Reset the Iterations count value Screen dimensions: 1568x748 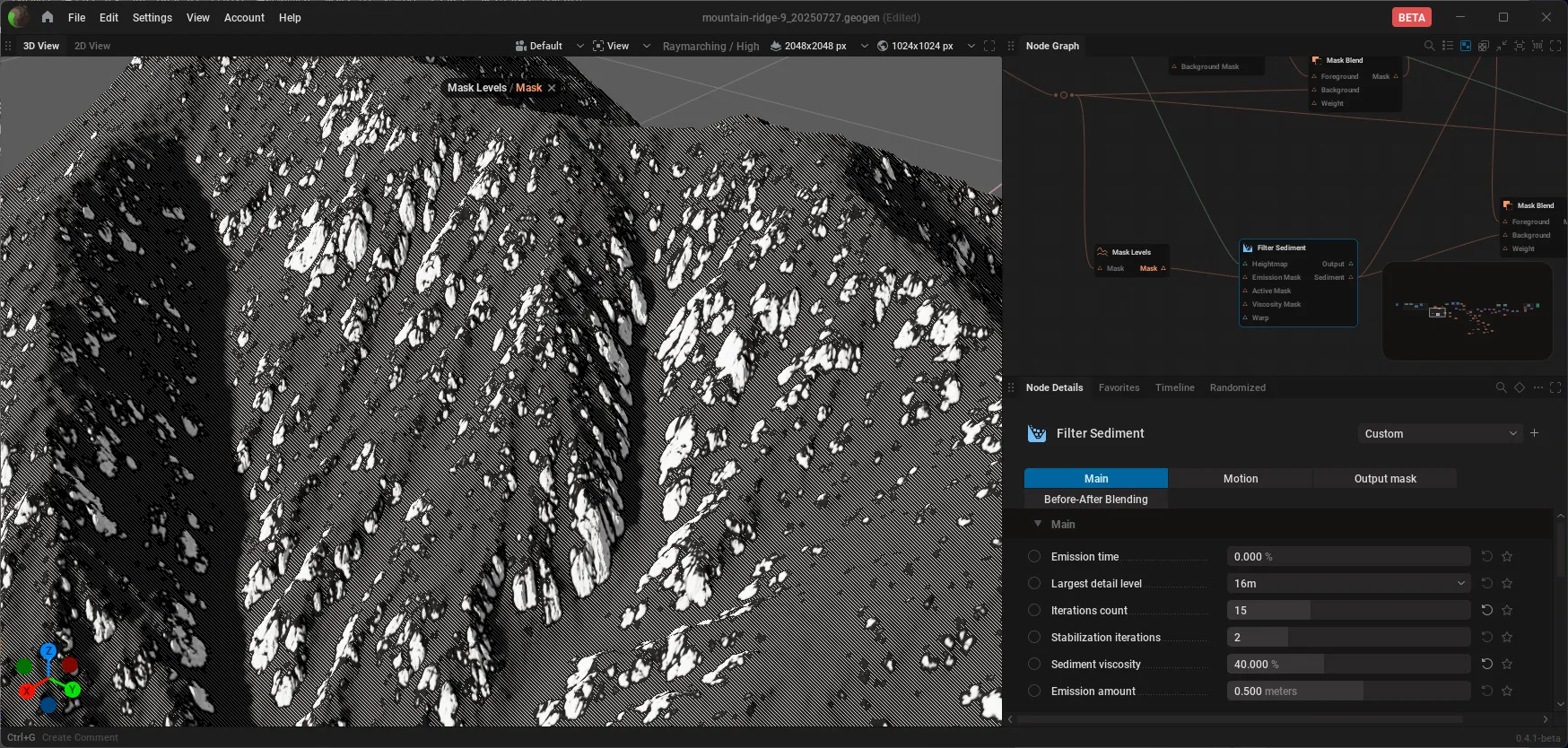[1486, 610]
